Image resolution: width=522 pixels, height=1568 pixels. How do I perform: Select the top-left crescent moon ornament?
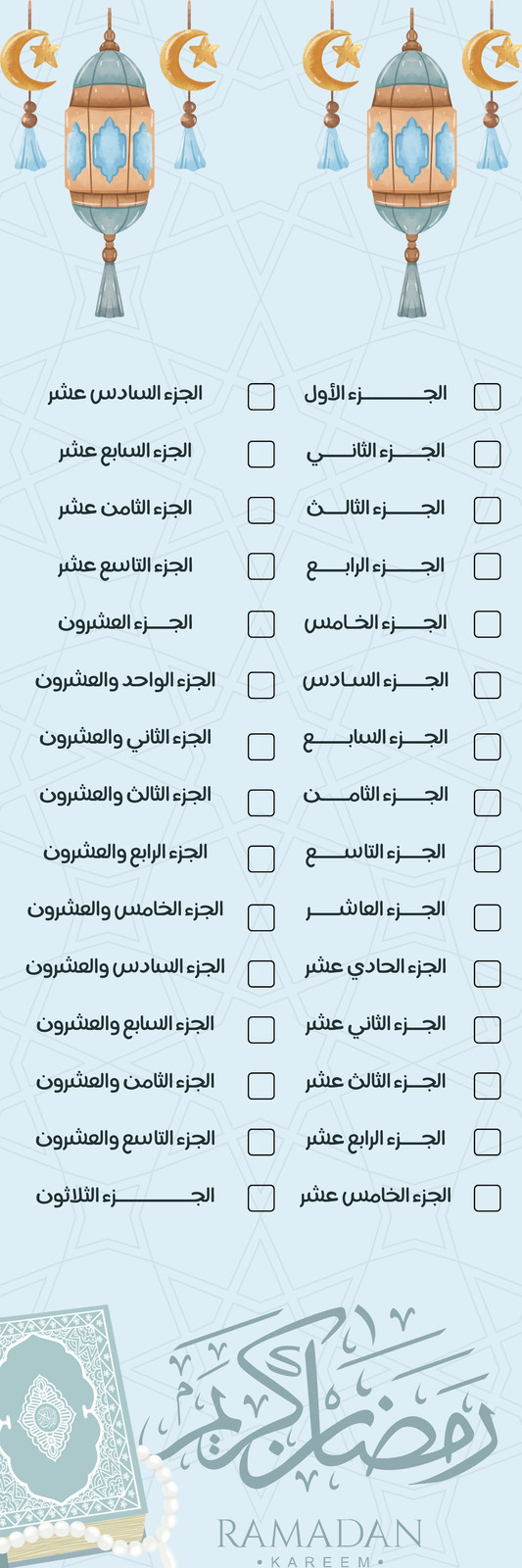point(29,88)
